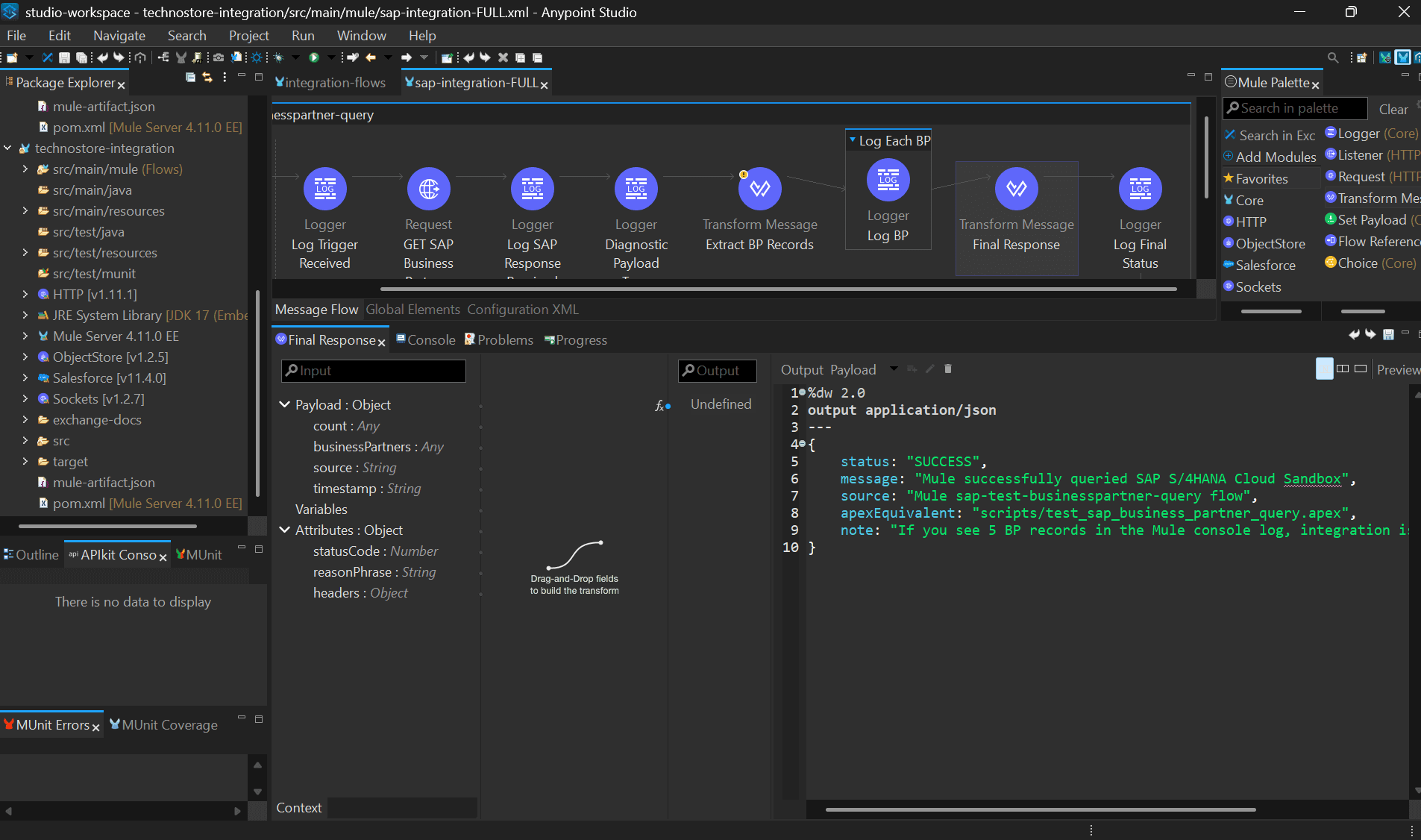Viewport: 1421px width, 840px height.
Task: Click the Input search field
Action: (x=373, y=370)
